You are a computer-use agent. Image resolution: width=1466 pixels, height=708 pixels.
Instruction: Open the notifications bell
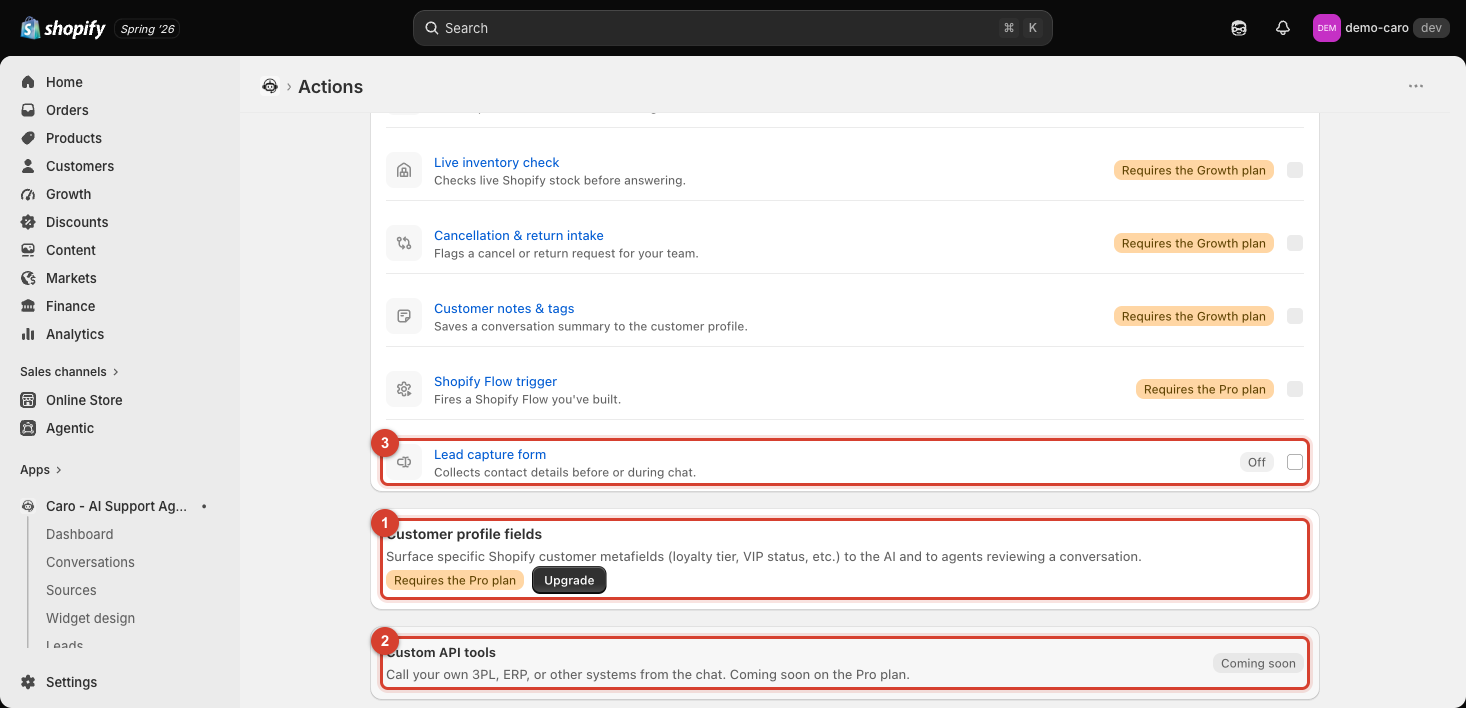click(1283, 28)
